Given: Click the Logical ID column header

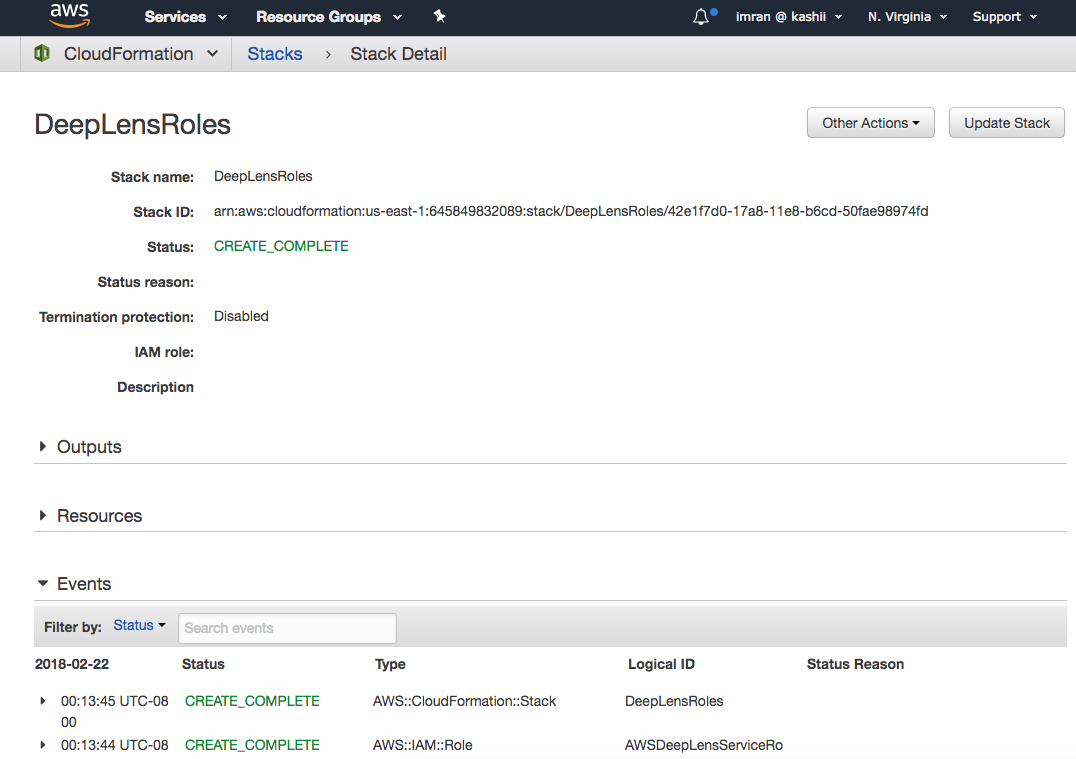Looking at the screenshot, I should (661, 664).
